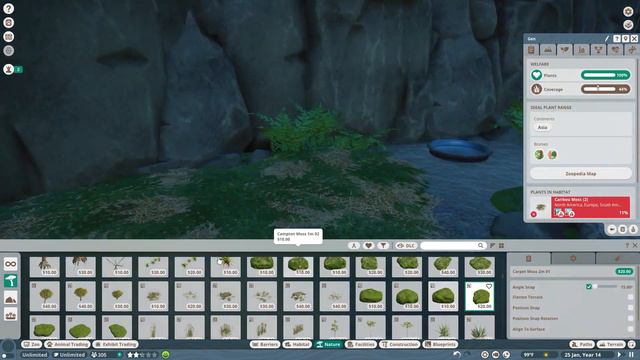The height and width of the screenshot is (360, 640).
Task: Adjust the Angle Snap slider
Action: (x=605, y=287)
